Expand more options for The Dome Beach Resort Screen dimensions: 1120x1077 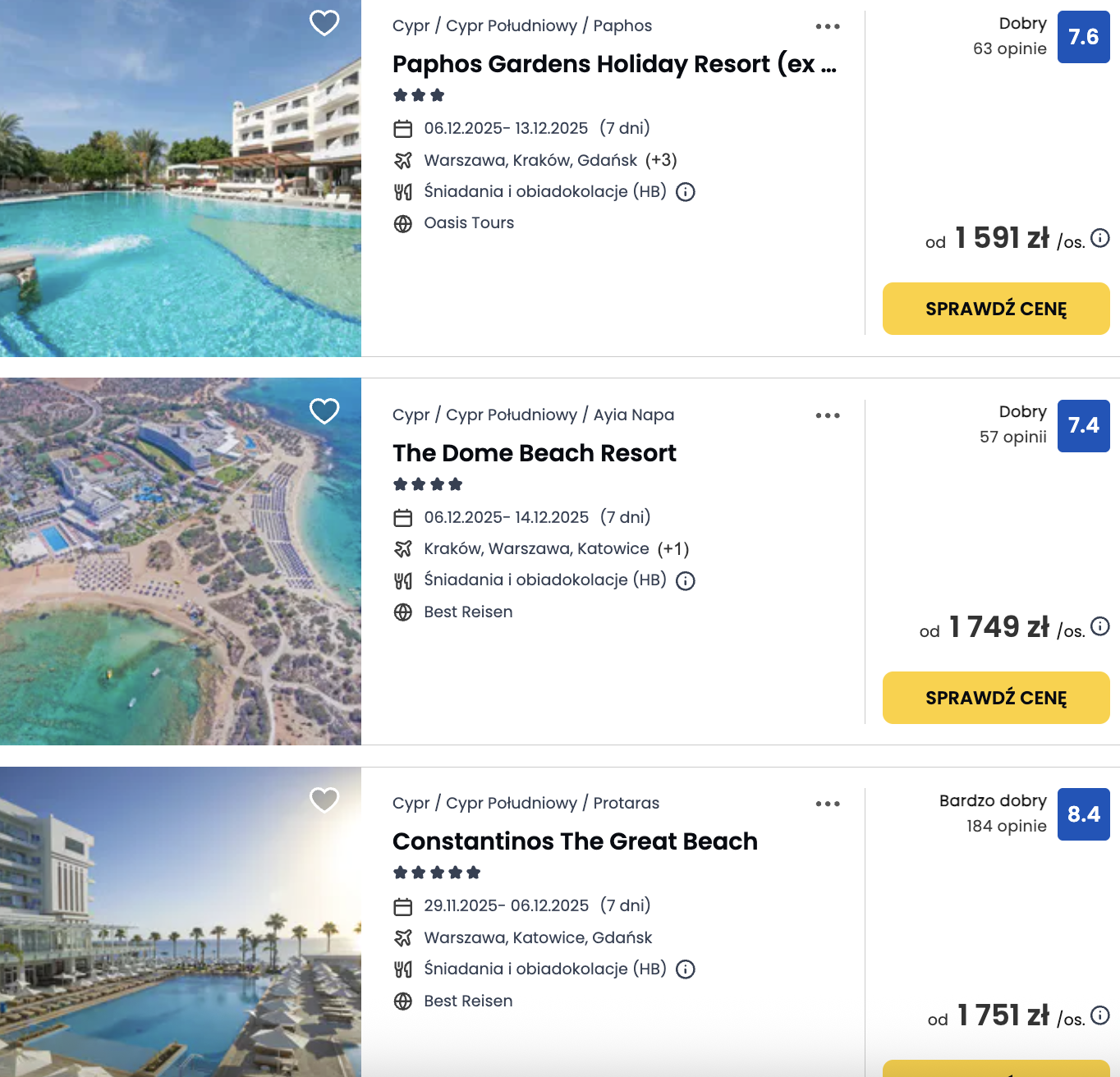click(x=828, y=415)
